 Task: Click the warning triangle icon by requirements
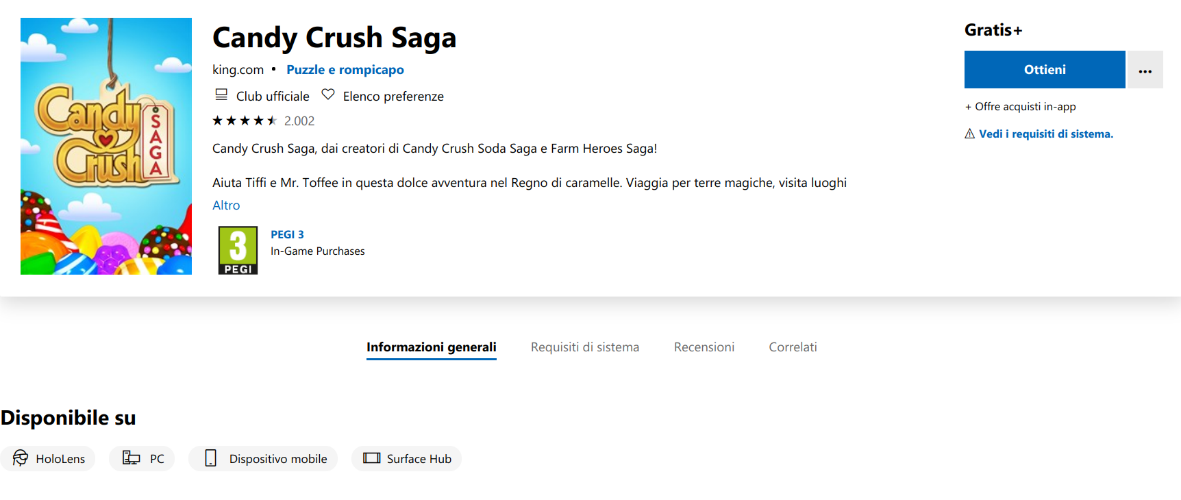pos(970,134)
